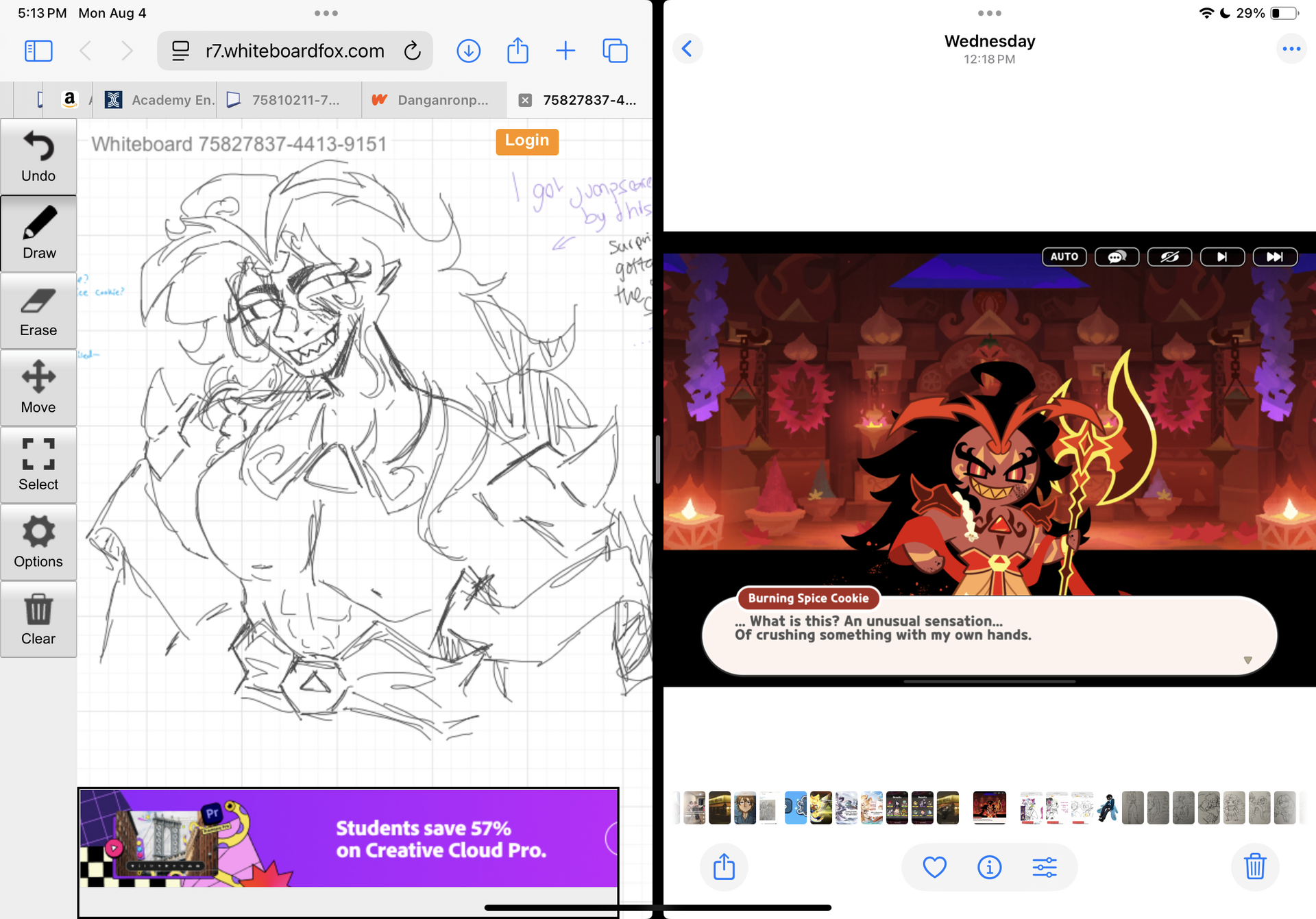Click the Wednesday 12:18 PM title

click(x=989, y=49)
